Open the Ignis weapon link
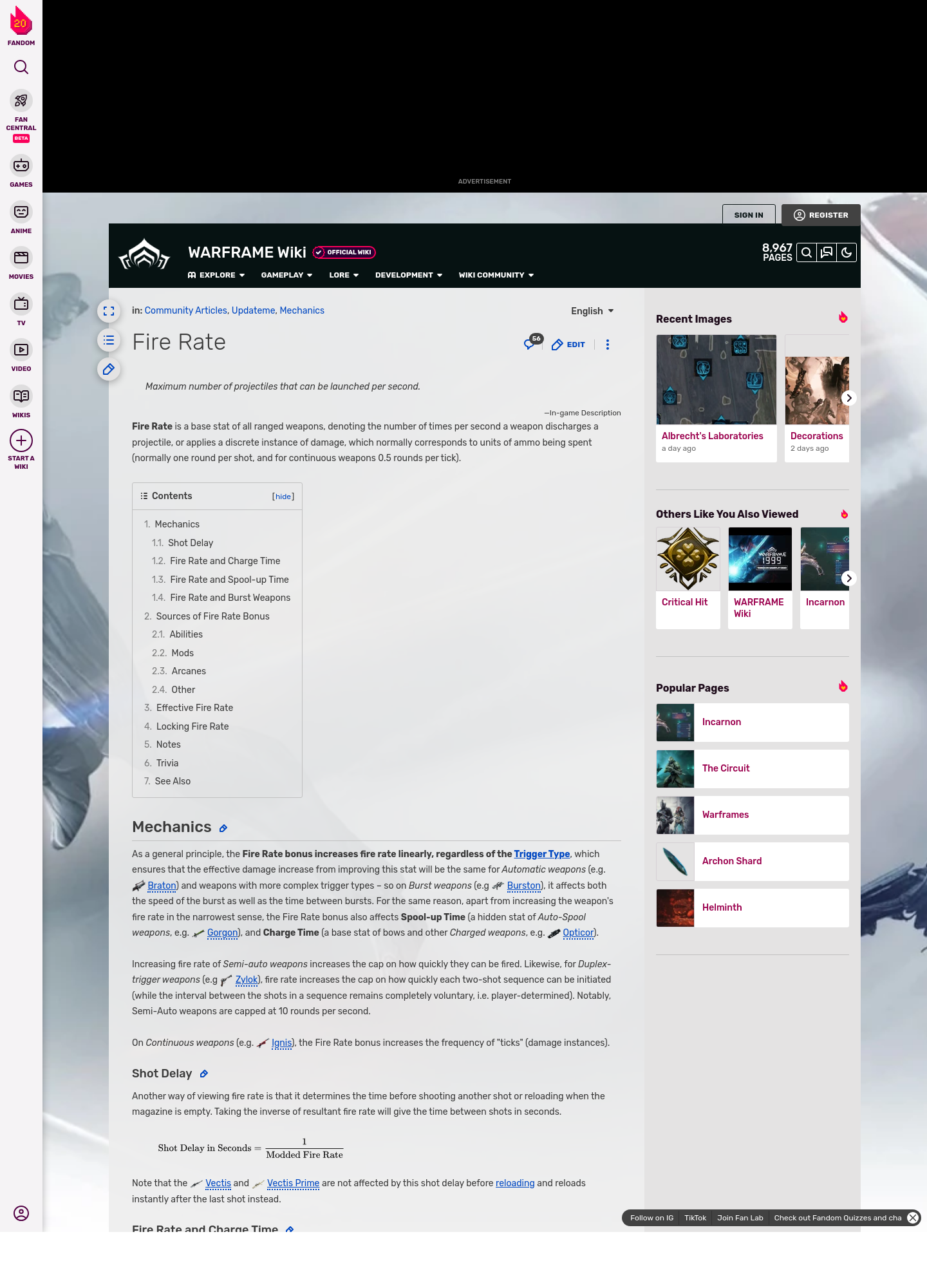The height and width of the screenshot is (1288, 927). [x=281, y=1043]
